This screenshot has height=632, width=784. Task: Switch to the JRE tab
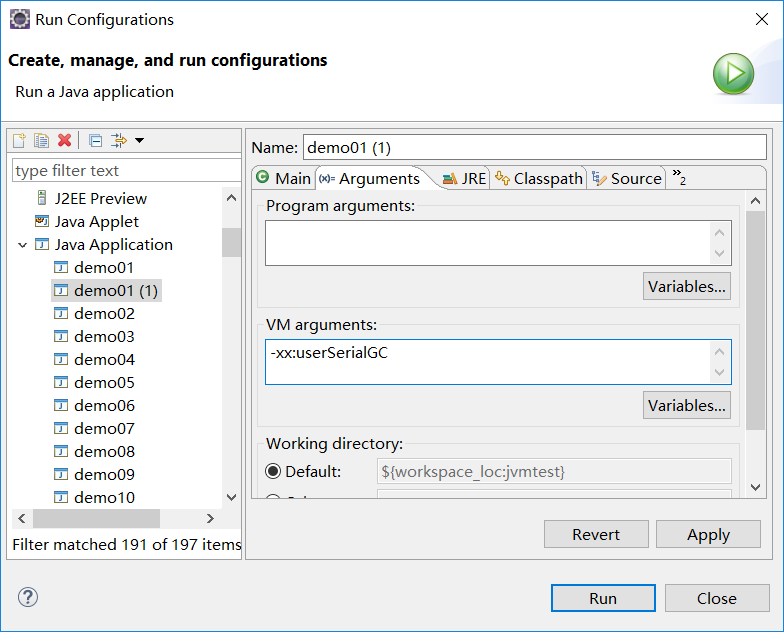(465, 178)
